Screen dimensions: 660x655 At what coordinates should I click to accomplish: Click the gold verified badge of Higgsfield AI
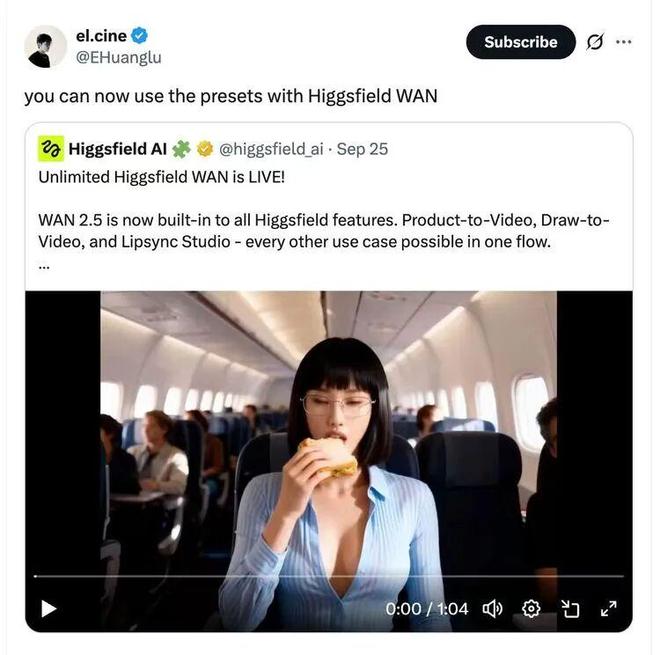coord(205,149)
